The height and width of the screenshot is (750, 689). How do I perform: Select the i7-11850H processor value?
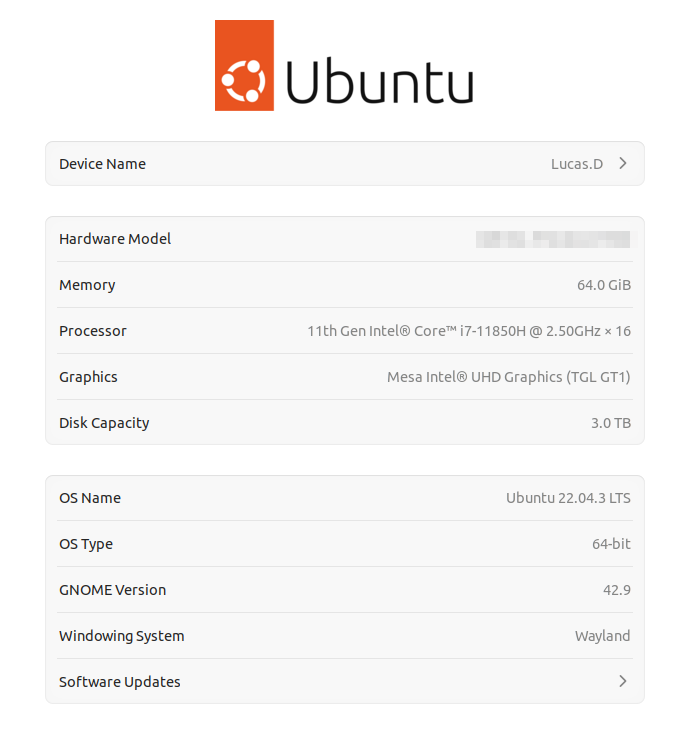point(469,331)
